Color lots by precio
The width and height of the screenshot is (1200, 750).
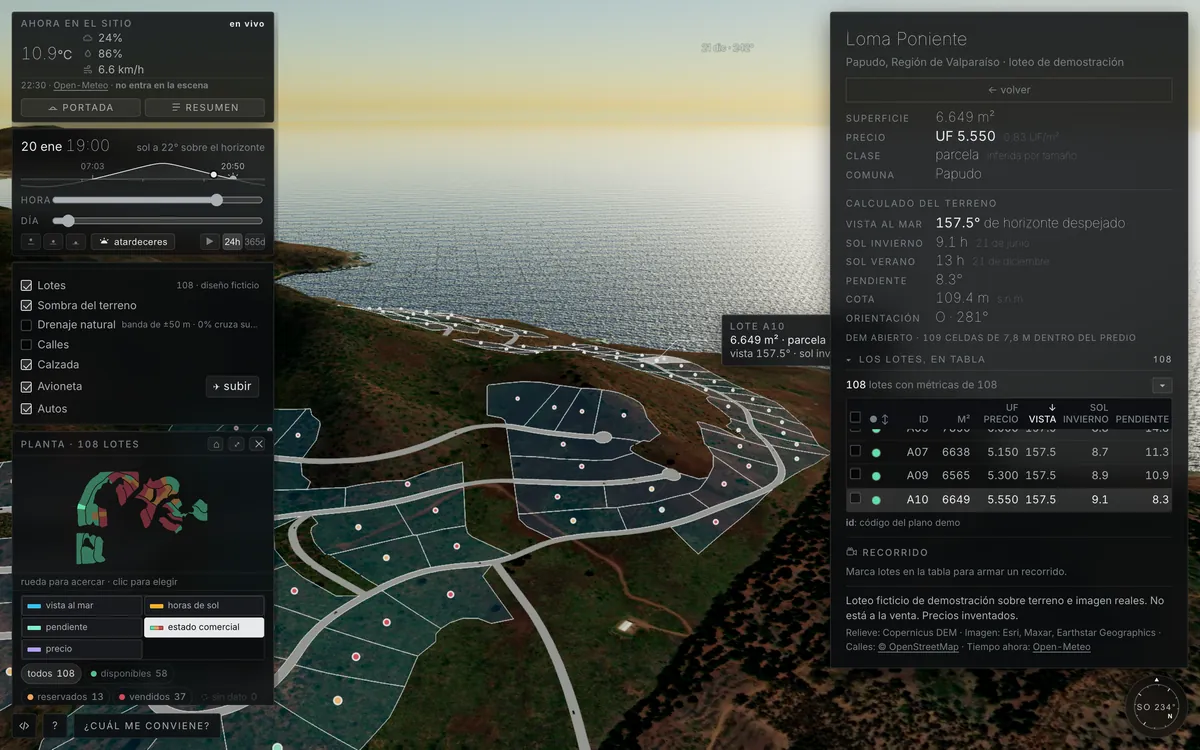[82, 649]
